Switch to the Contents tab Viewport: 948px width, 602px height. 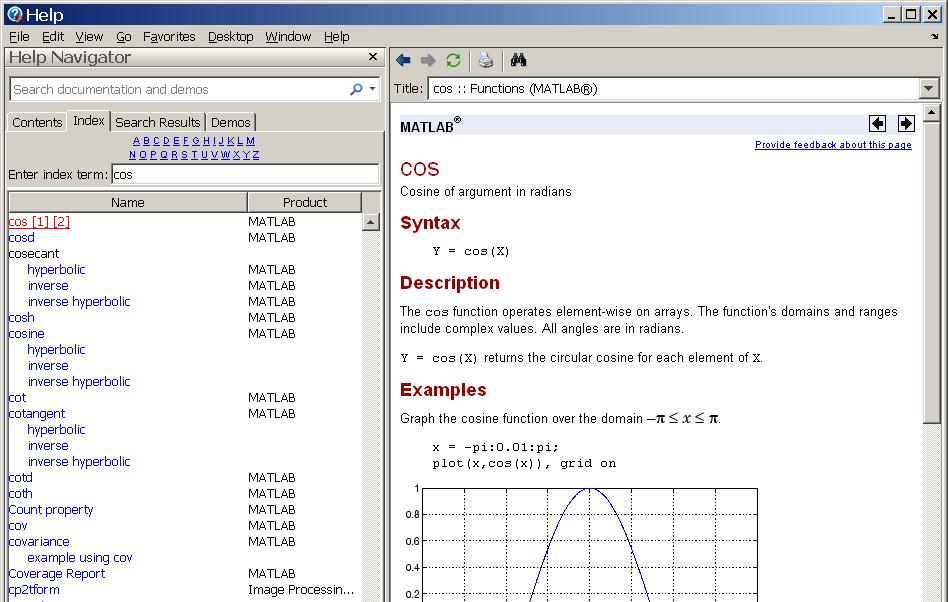(x=37, y=122)
